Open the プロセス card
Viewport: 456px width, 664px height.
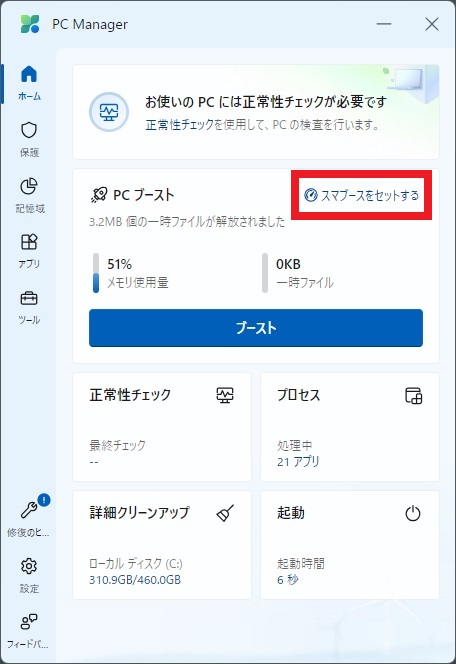350,427
